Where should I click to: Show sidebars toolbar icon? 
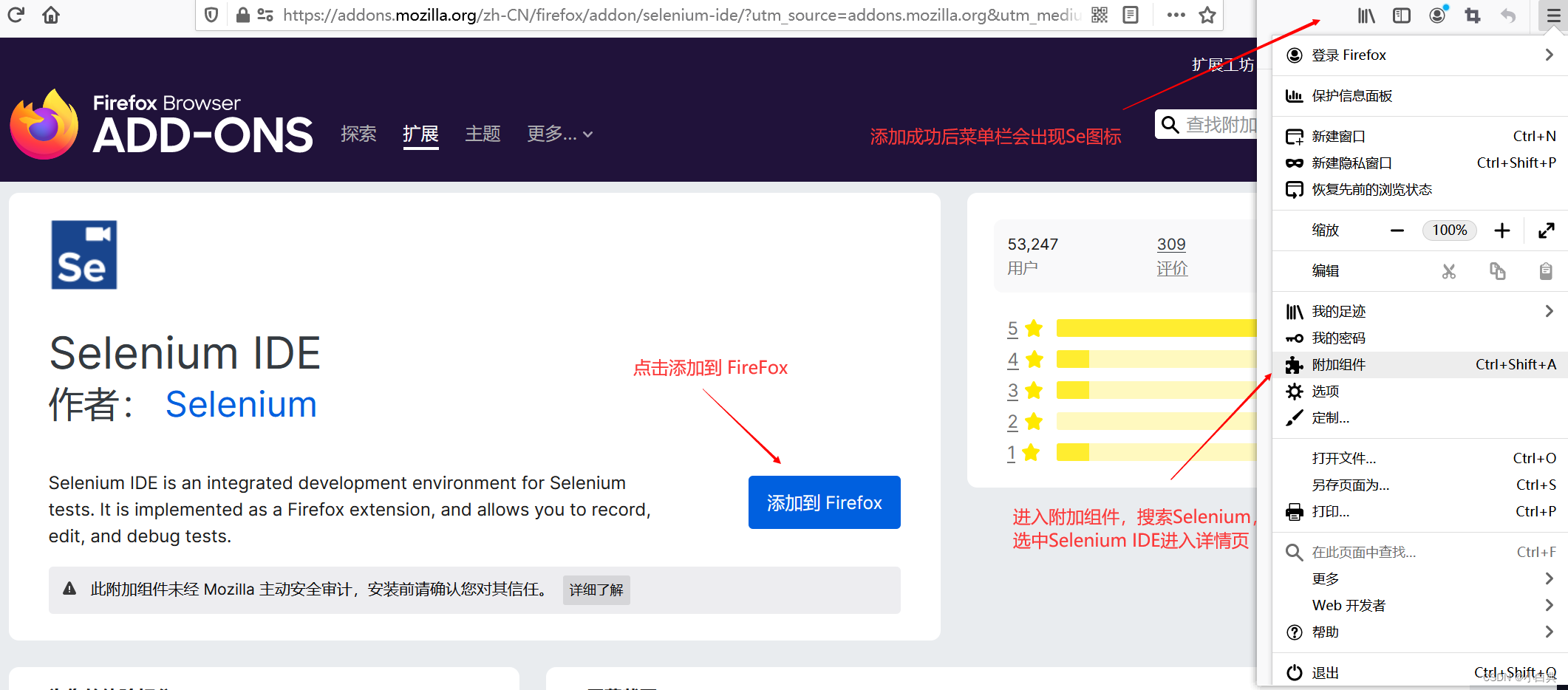1402,16
